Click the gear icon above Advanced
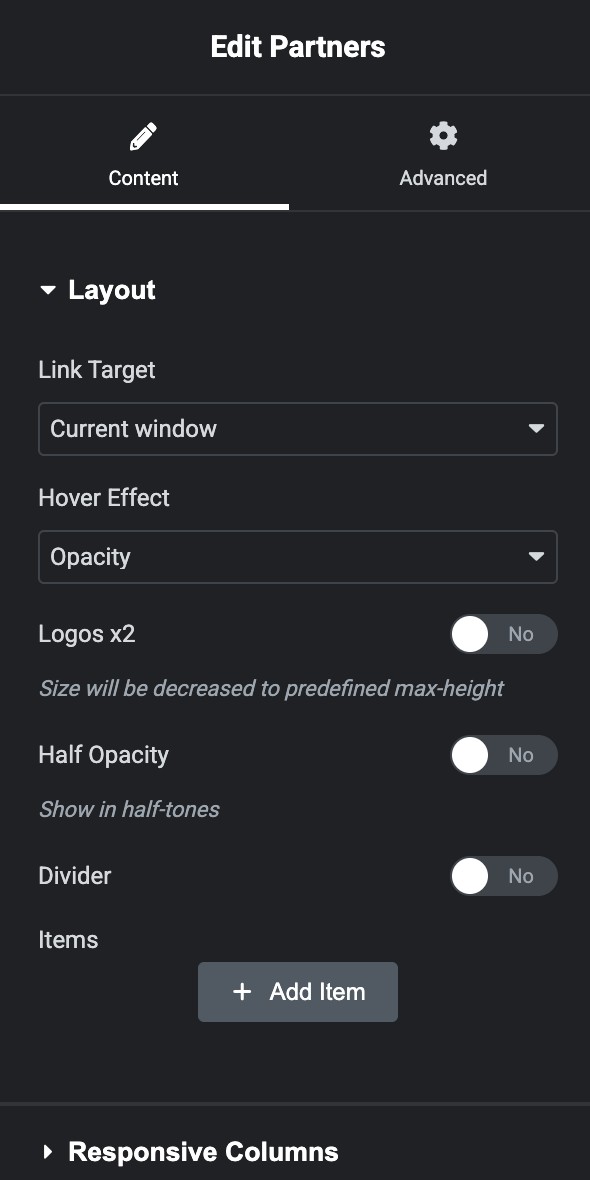The width and height of the screenshot is (590, 1180). pyautogui.click(x=443, y=136)
